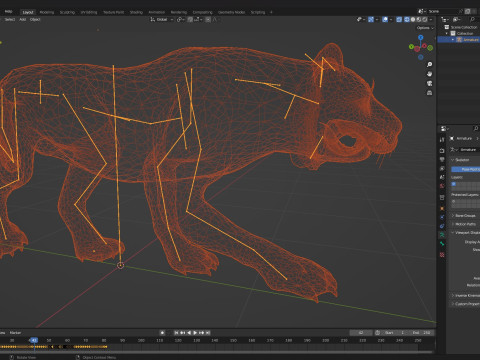Screen dimensions: 480x360
Task: Open the Output properties tab
Action: tap(442, 160)
